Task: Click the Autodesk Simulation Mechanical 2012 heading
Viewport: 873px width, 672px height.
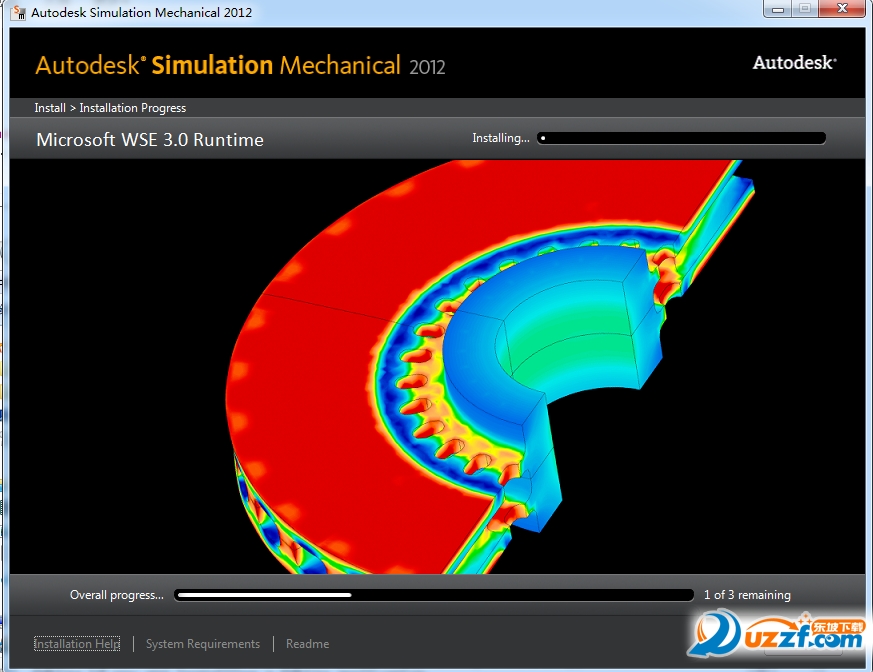Action: 241,65
